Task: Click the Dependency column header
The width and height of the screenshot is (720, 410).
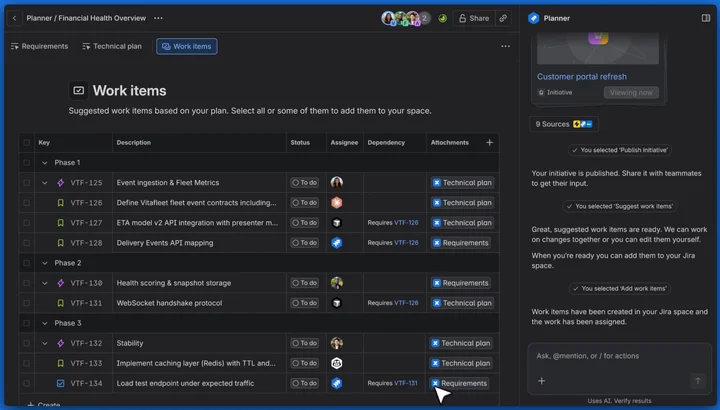Action: tap(386, 142)
